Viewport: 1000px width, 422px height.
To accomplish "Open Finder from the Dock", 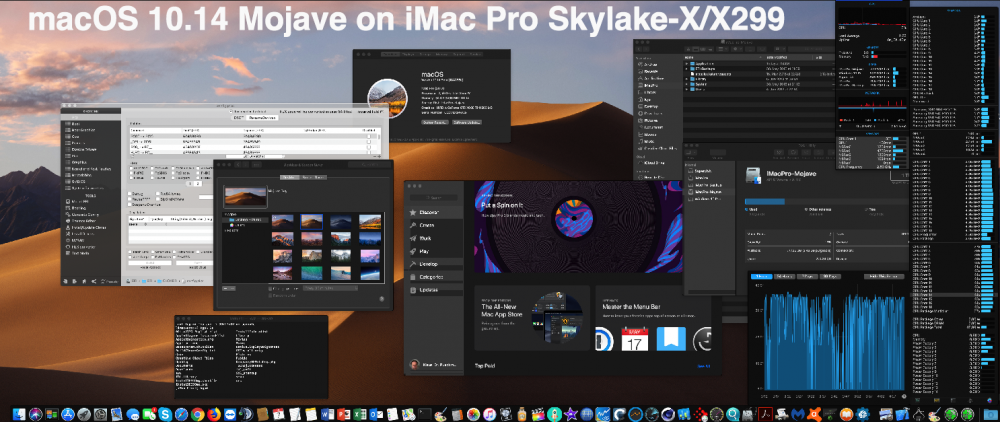I will pos(19,414).
